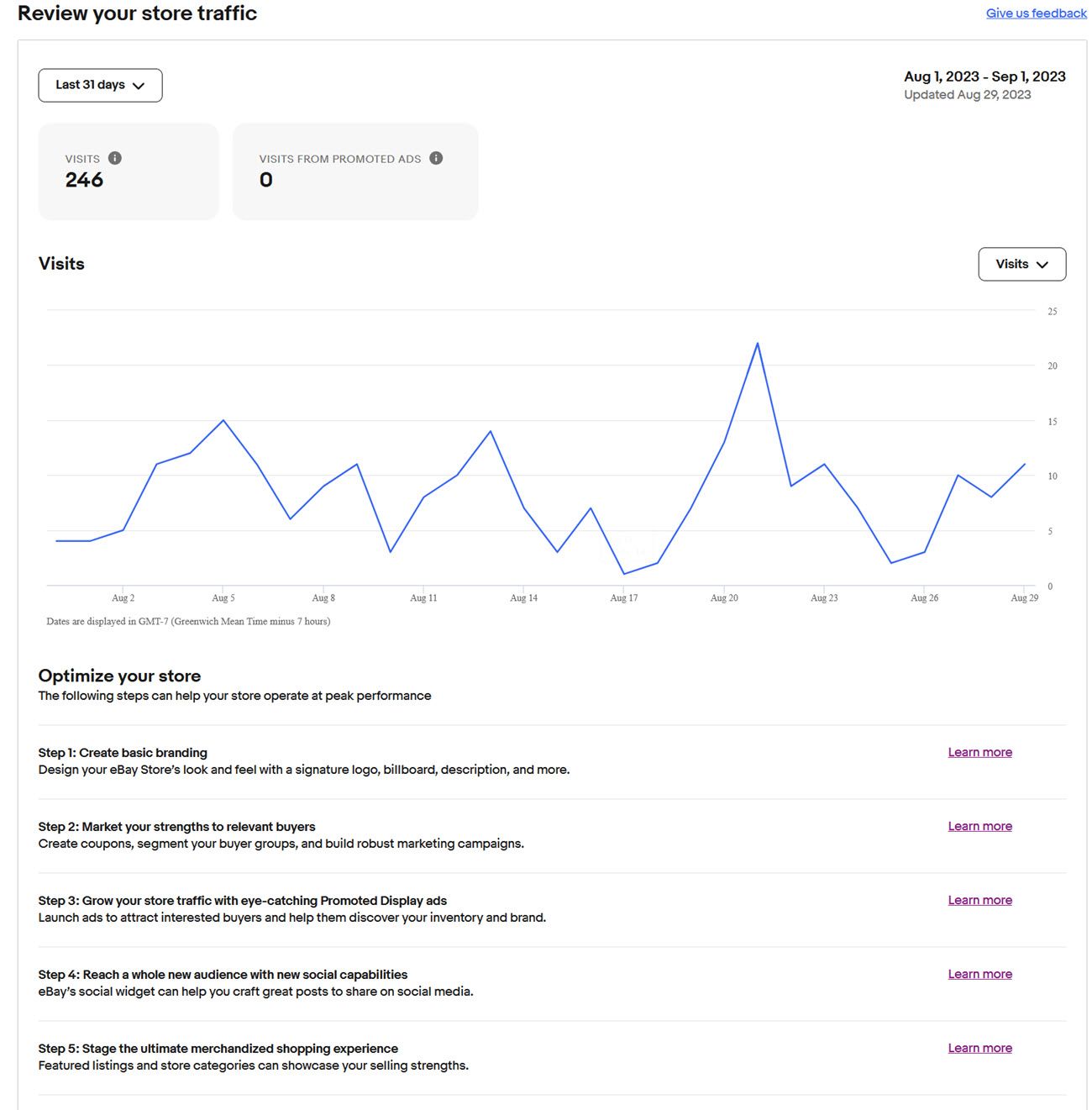Viewport: 1092px width, 1110px height.
Task: Select the Visits From Promoted Ads card
Action: pyautogui.click(x=355, y=171)
